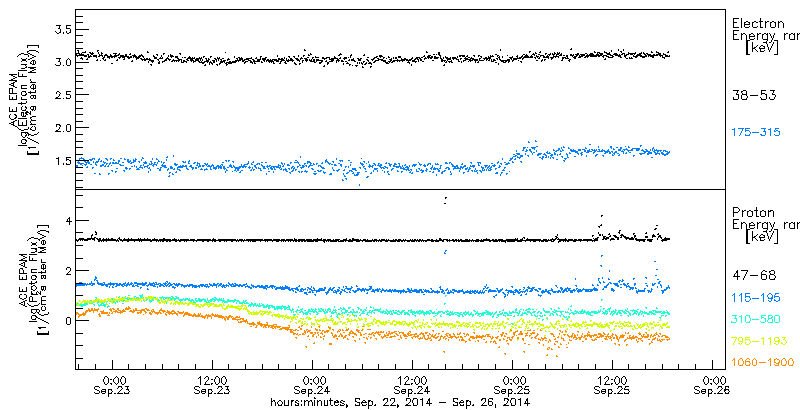The width and height of the screenshot is (800, 410).
Task: Select the 1060-1900 orange legend label
Action: click(763, 363)
